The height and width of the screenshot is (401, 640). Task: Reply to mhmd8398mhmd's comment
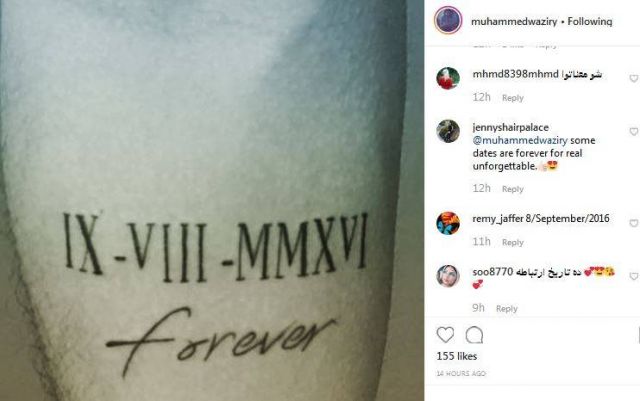click(x=513, y=98)
